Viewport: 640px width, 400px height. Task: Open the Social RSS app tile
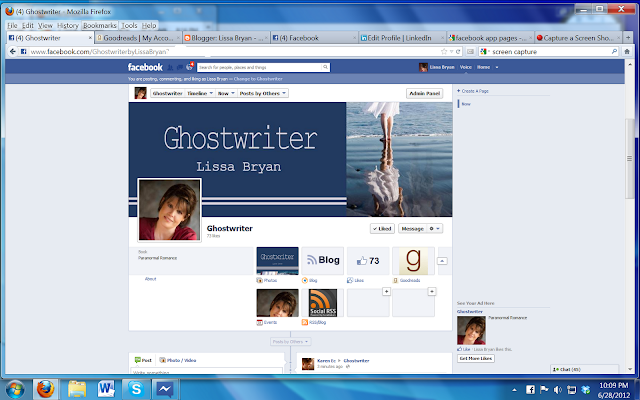(322, 302)
